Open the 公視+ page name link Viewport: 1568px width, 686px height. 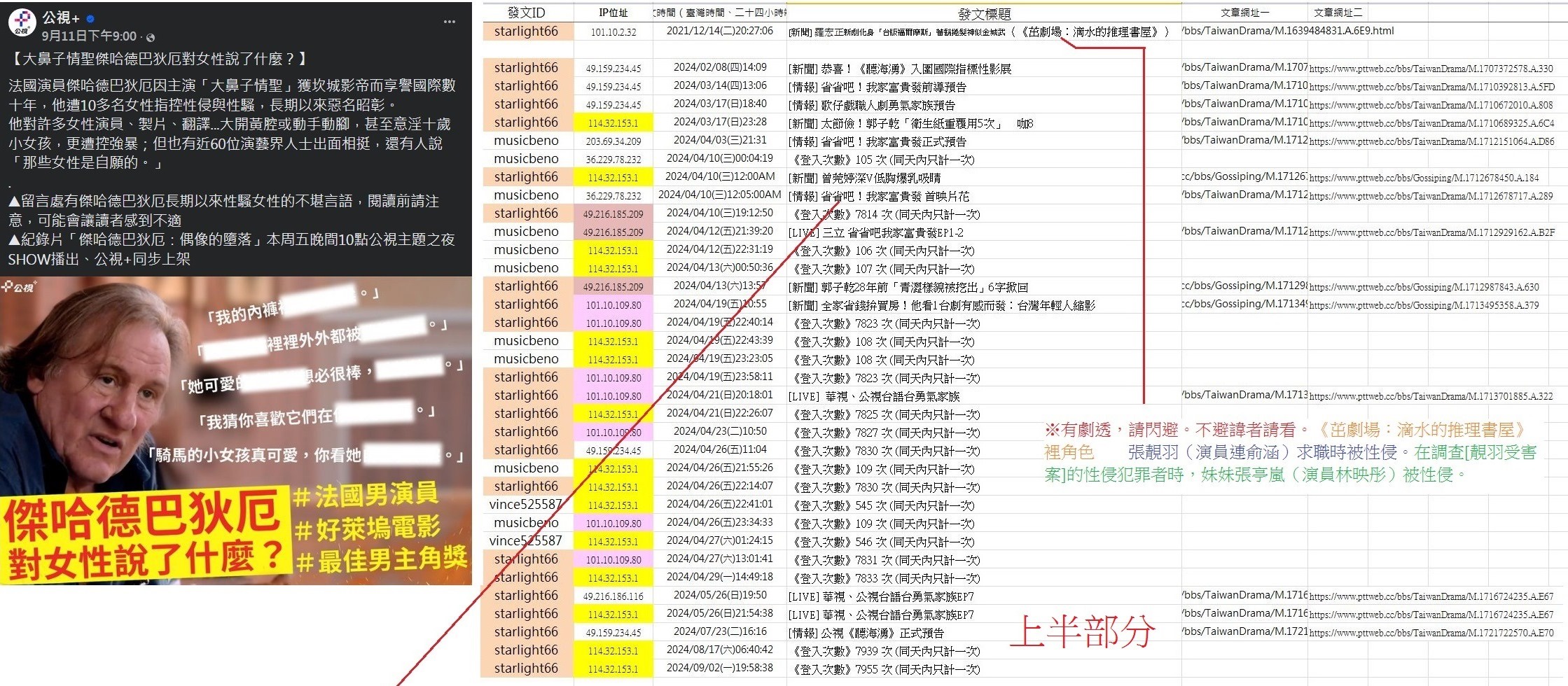pyautogui.click(x=61, y=18)
